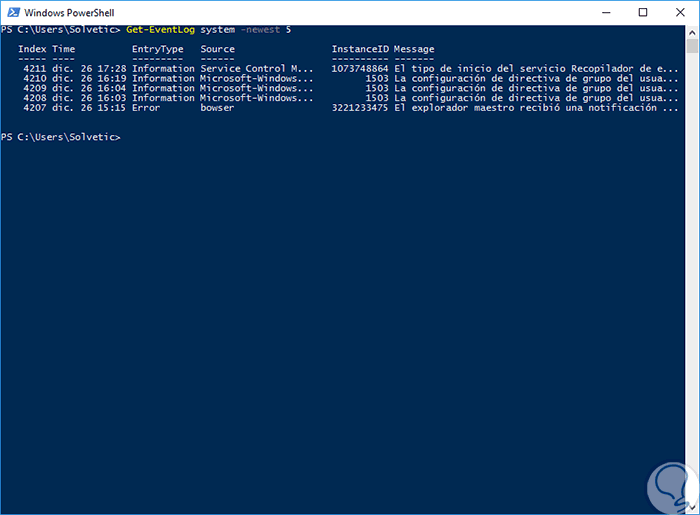Click index value 4211
700x515 pixels.
pos(35,69)
